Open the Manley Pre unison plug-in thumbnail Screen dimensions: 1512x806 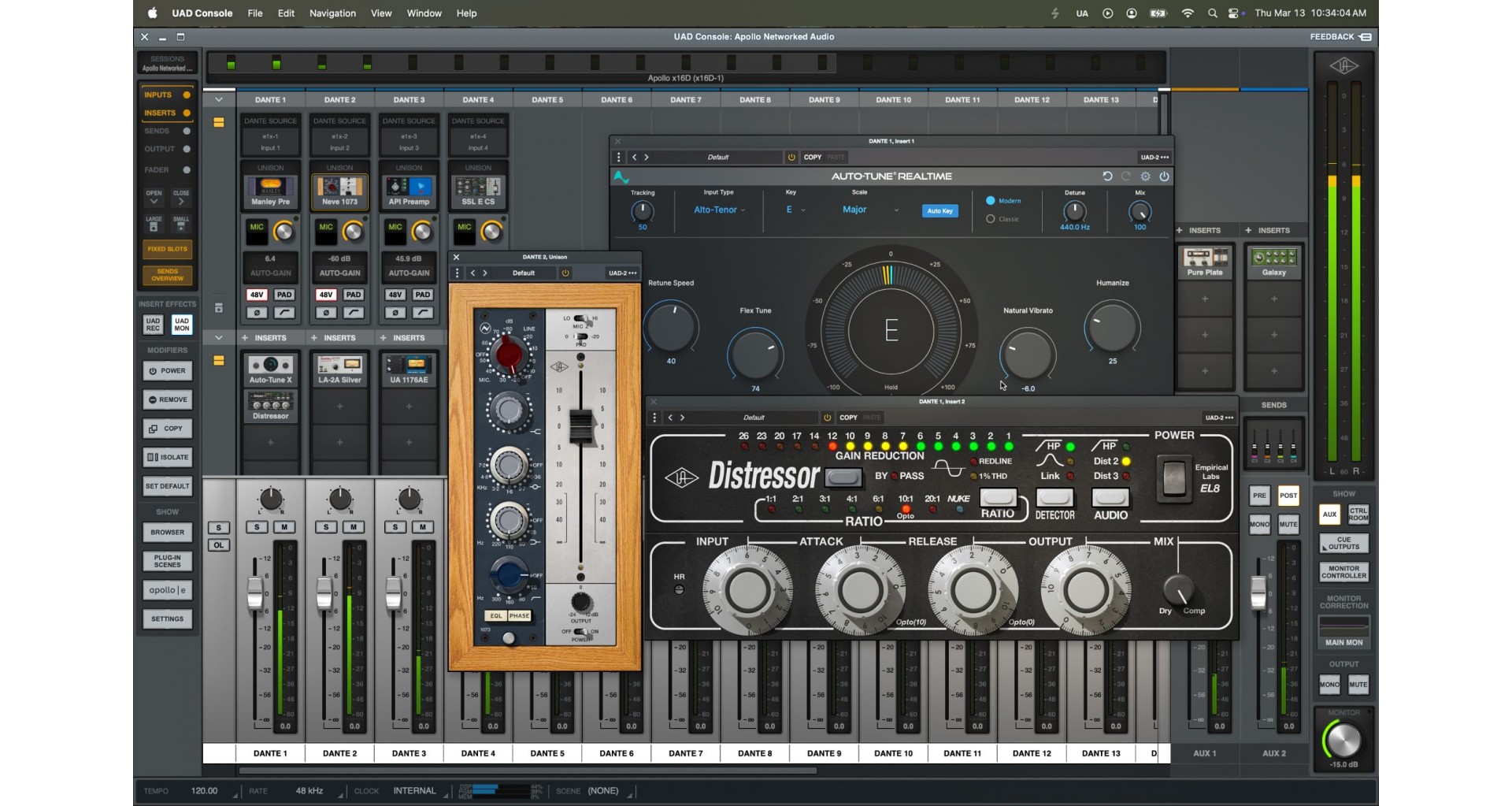click(x=270, y=191)
